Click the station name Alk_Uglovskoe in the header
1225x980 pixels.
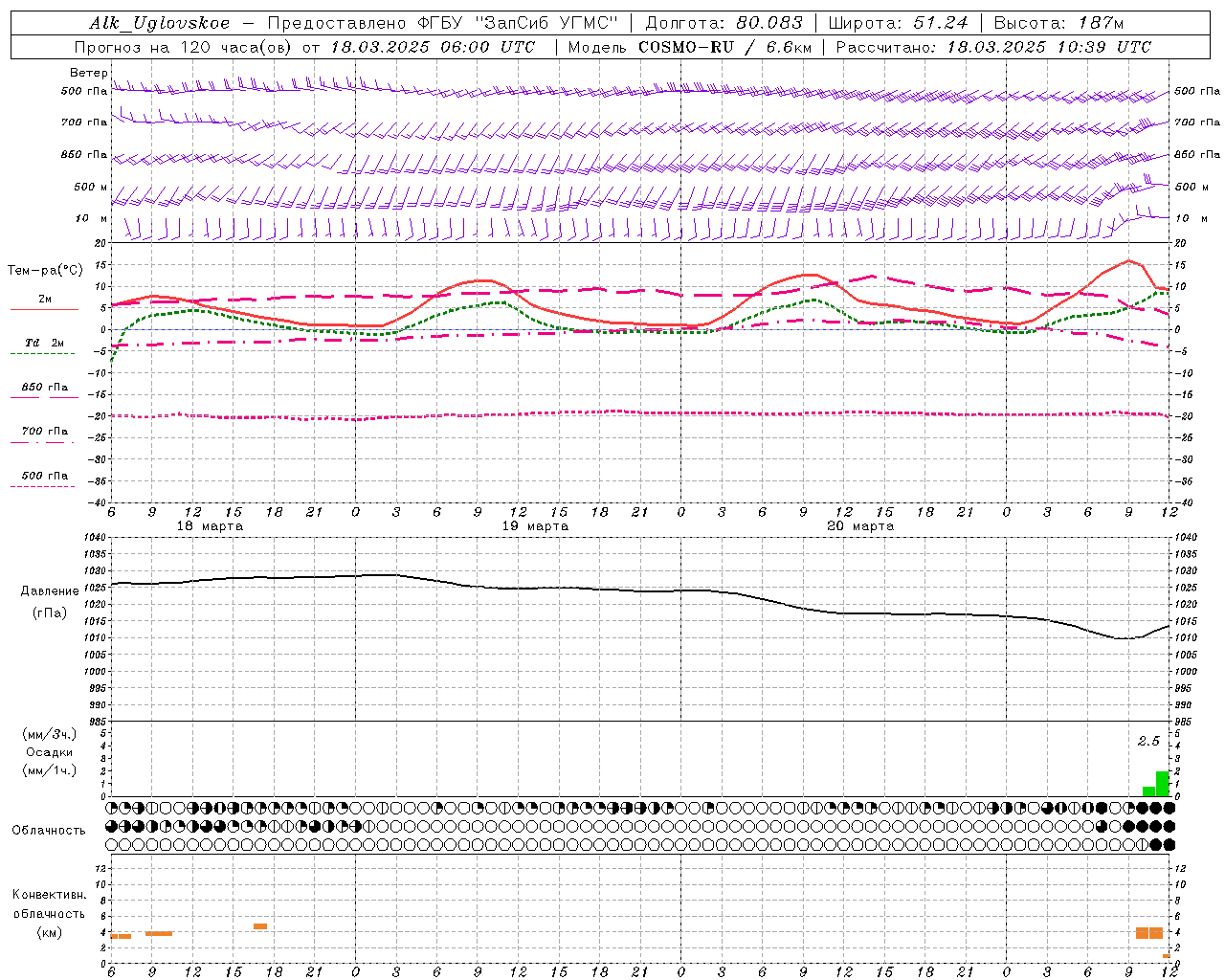[160, 23]
